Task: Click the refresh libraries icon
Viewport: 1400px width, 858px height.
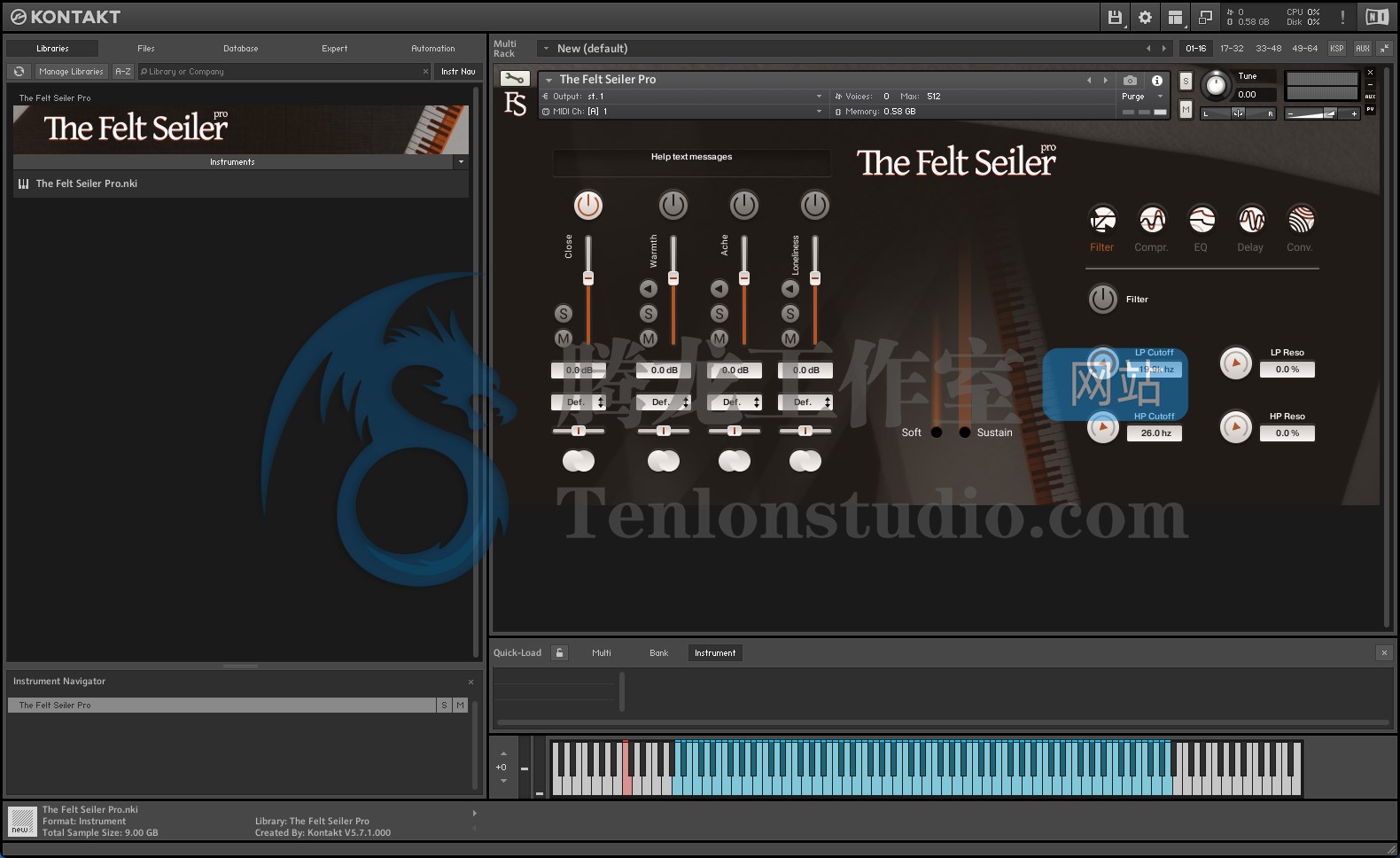Action: [19, 72]
